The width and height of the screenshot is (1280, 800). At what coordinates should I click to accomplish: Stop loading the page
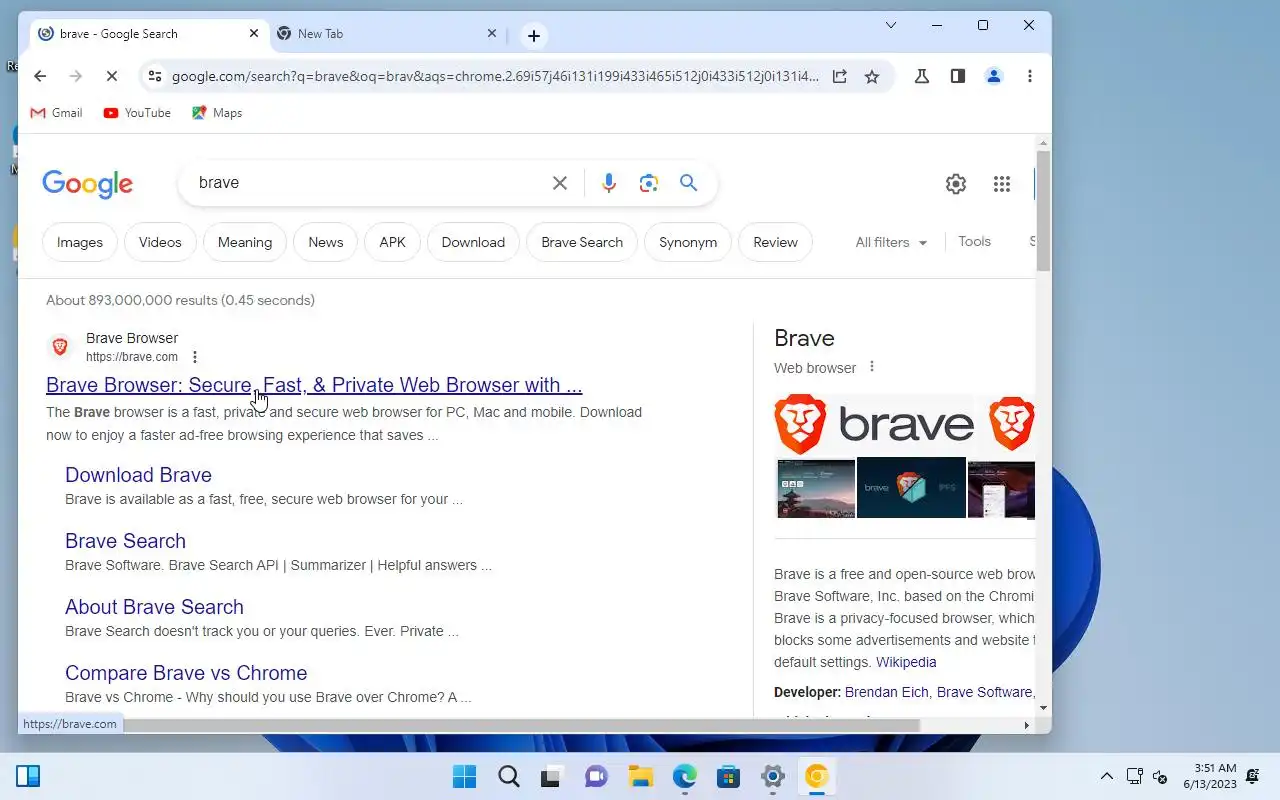click(x=112, y=76)
